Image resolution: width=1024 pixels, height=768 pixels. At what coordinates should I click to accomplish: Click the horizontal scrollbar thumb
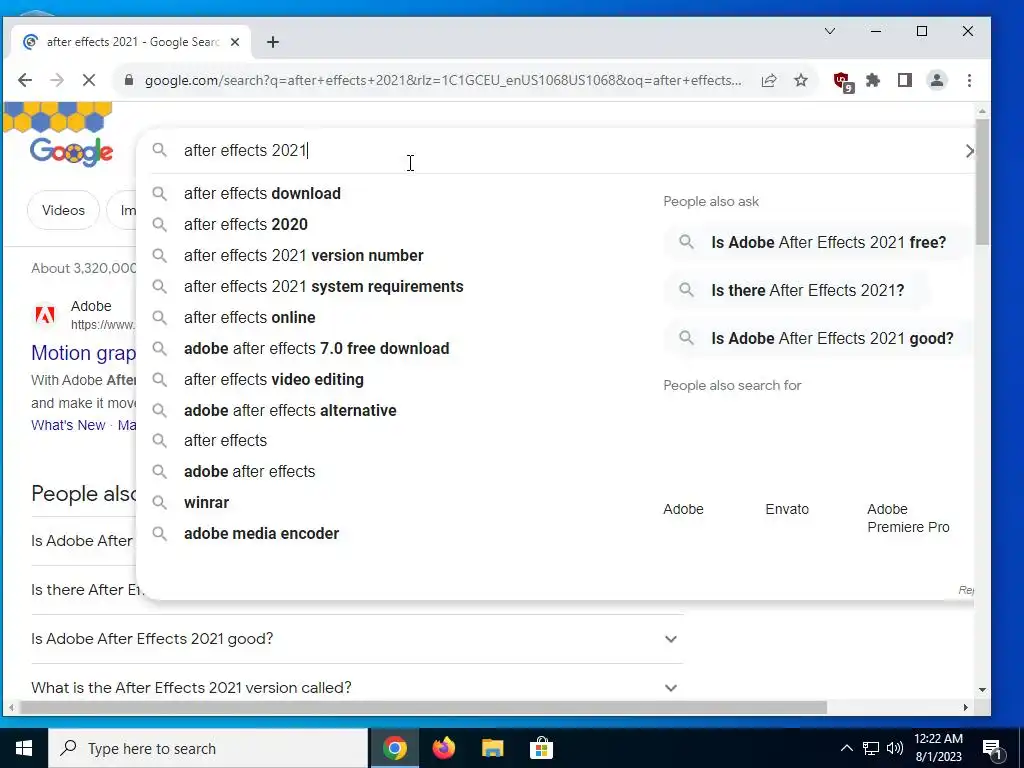423,708
